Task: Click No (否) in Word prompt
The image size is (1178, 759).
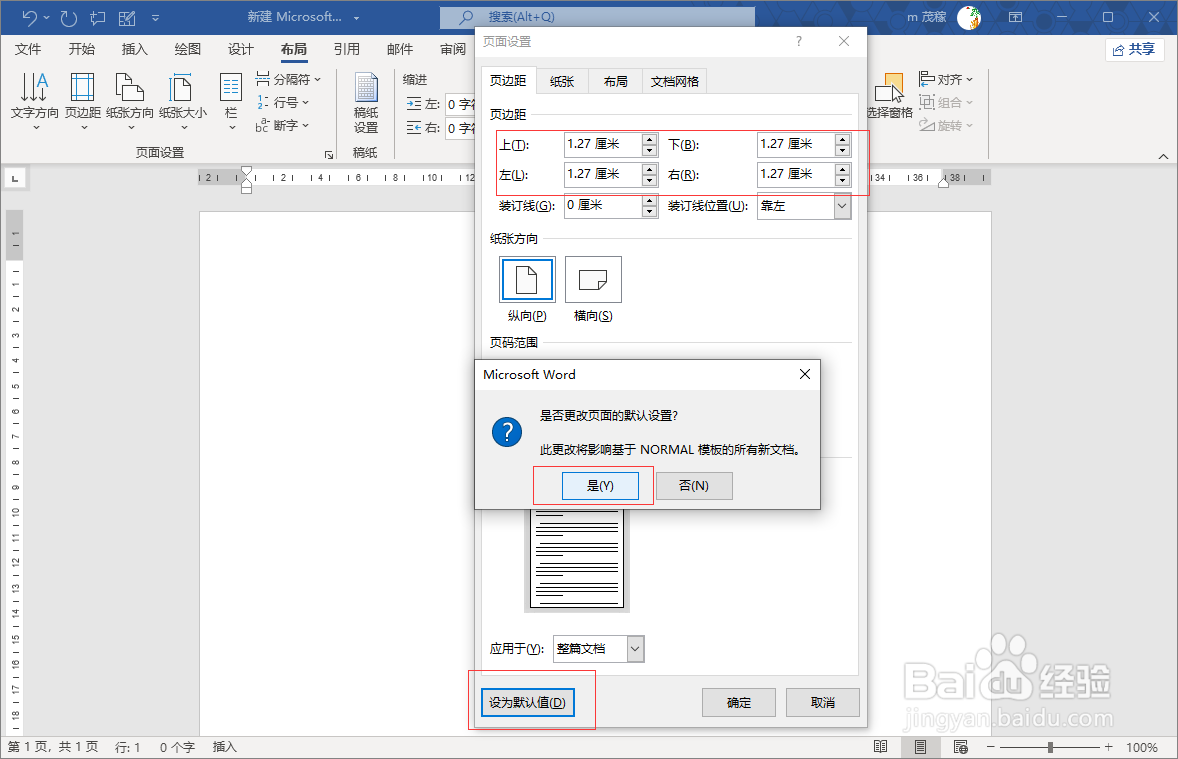Action: [694, 485]
